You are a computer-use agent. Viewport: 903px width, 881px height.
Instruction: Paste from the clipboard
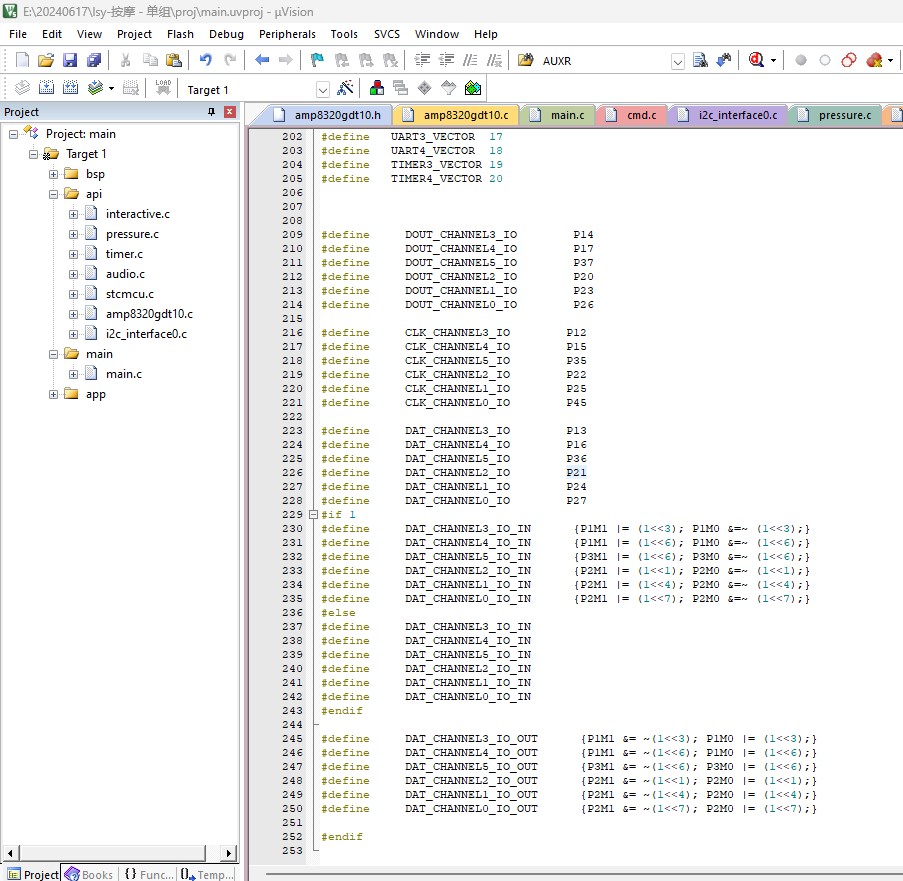pyautogui.click(x=173, y=60)
